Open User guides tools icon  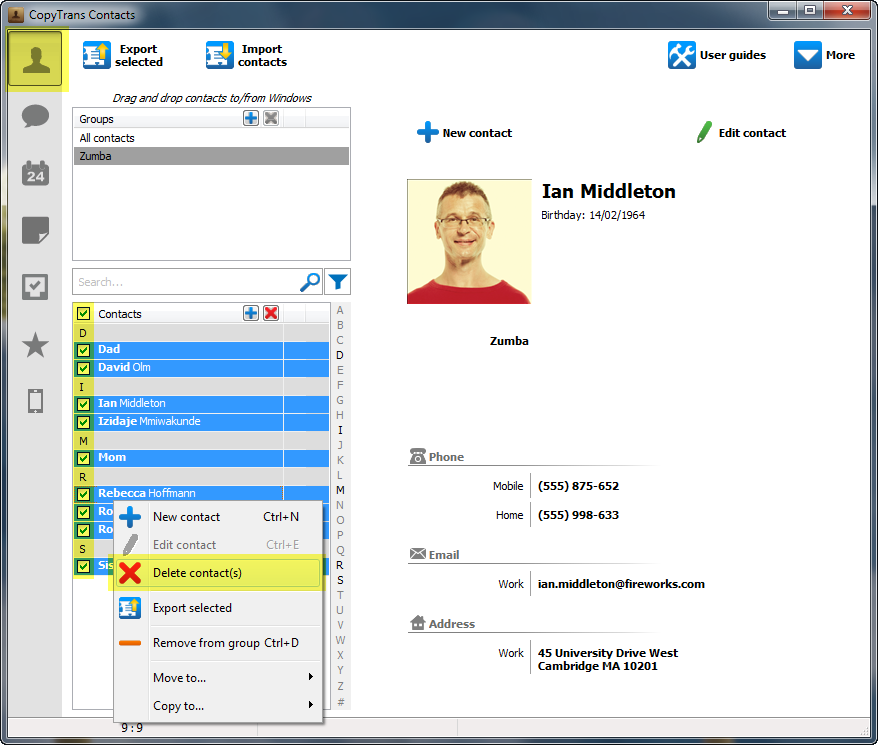click(x=681, y=55)
